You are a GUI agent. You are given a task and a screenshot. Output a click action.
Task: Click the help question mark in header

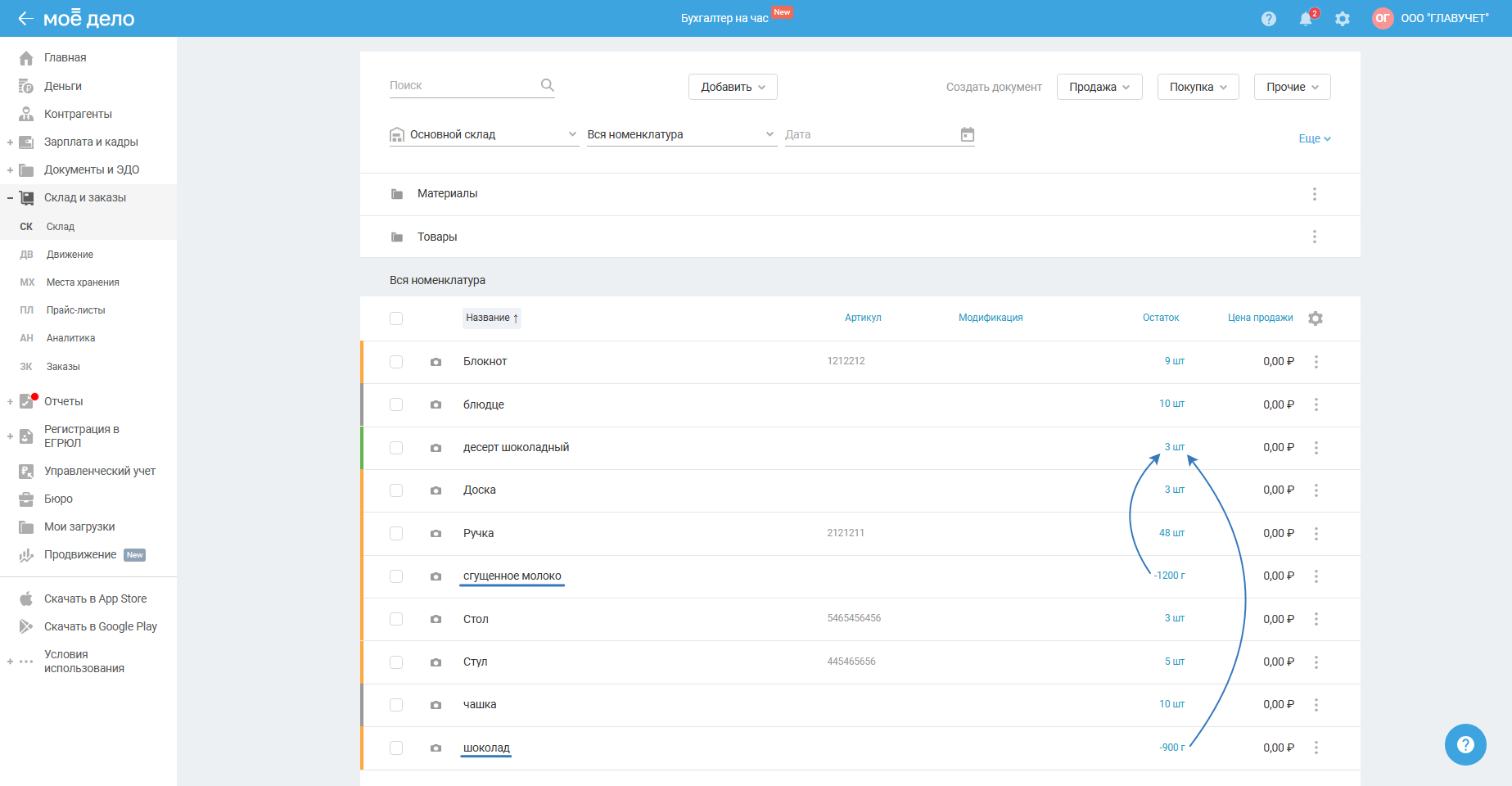point(1269,18)
